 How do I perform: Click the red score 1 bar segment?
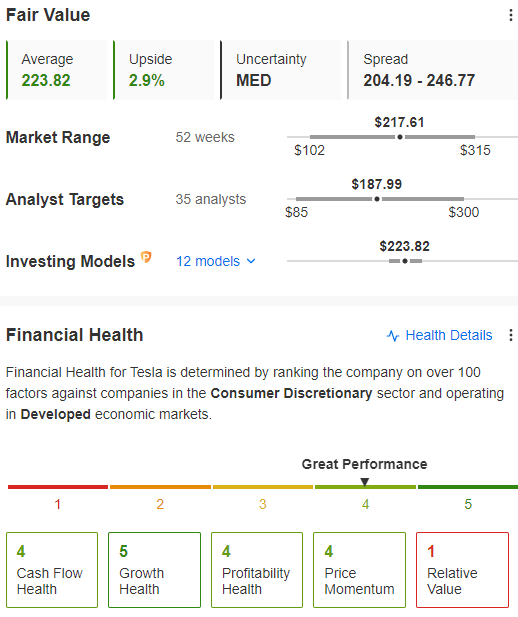(x=58, y=487)
